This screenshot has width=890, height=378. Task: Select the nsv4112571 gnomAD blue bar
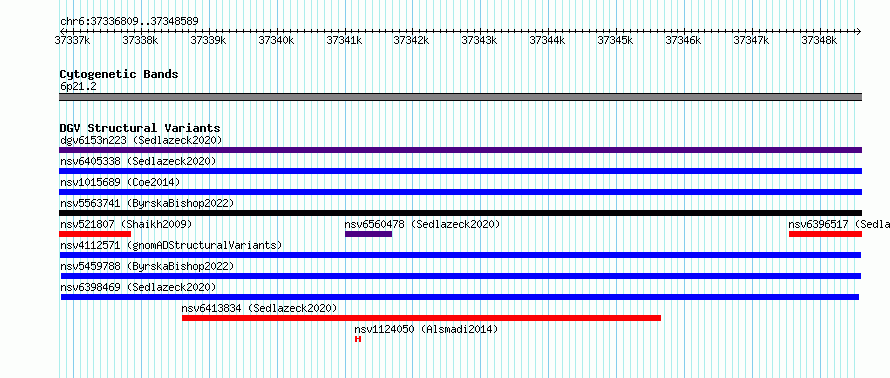point(460,255)
